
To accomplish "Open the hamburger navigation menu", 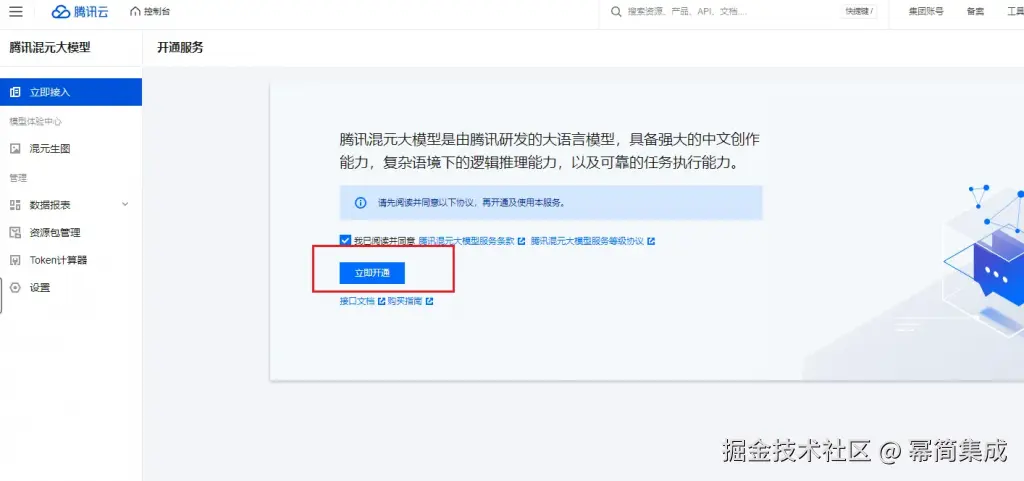I will 16,12.
